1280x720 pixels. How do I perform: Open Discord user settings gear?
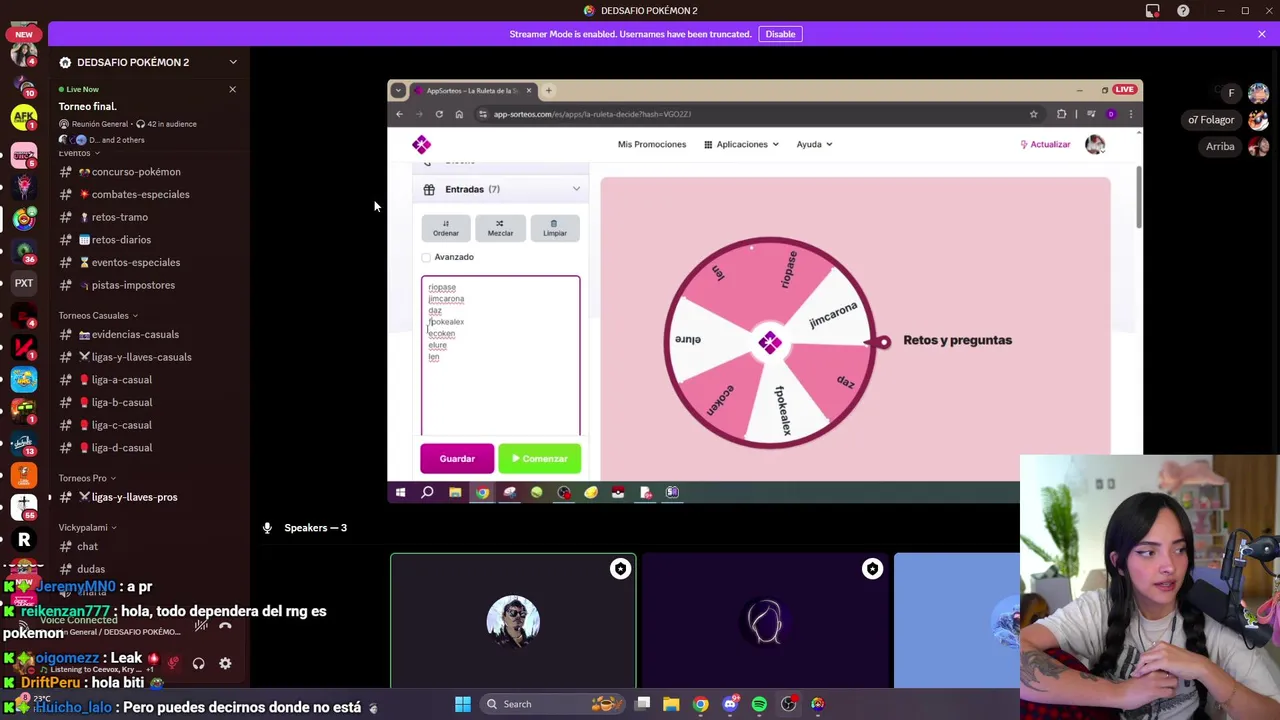(225, 663)
